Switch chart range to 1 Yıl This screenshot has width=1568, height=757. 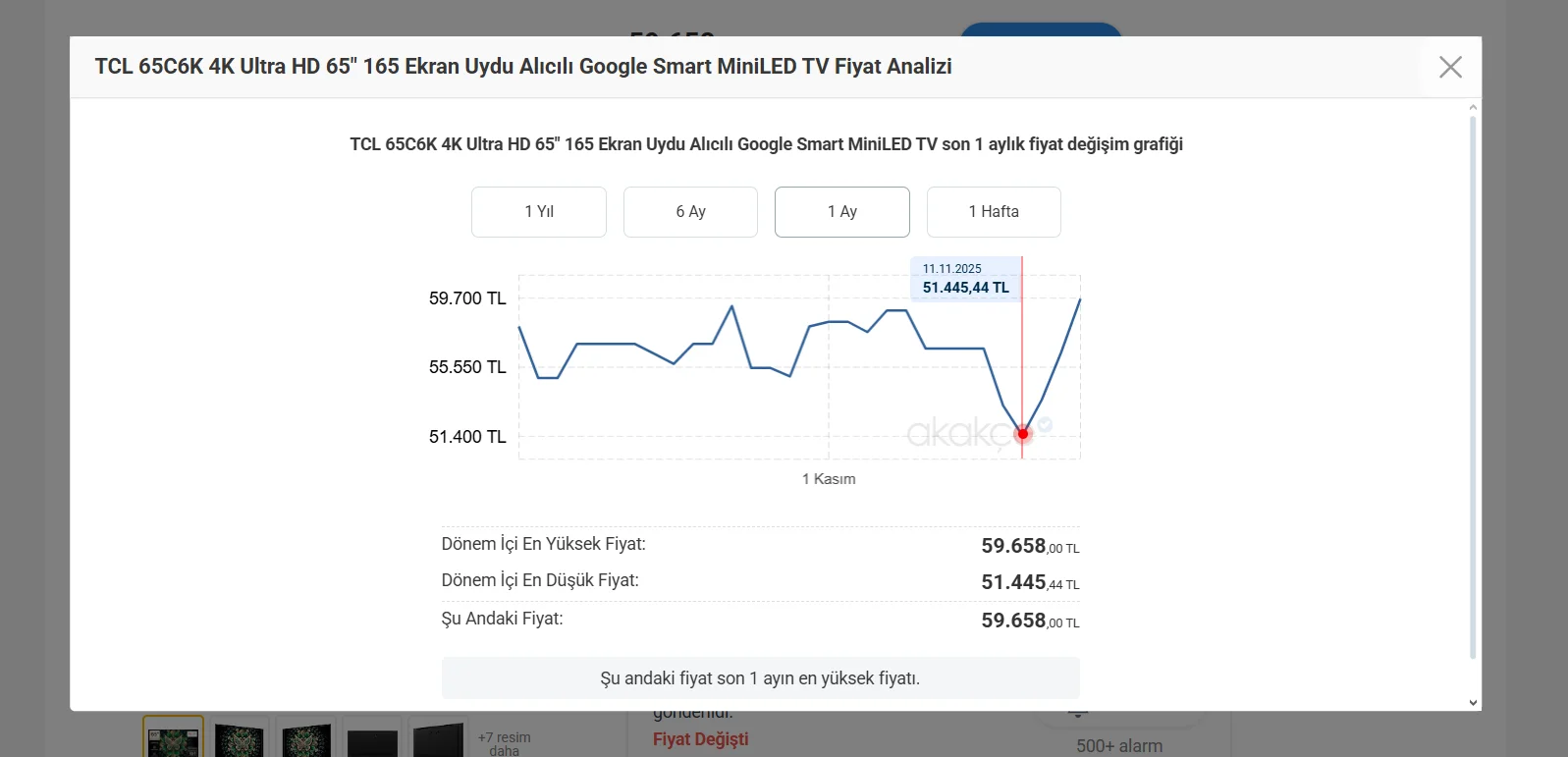(539, 212)
